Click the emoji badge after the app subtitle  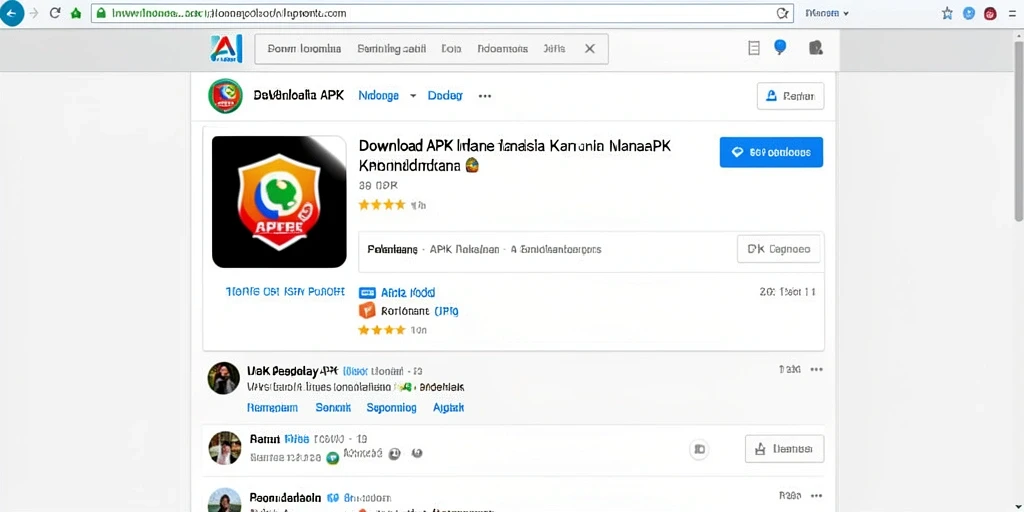(472, 165)
